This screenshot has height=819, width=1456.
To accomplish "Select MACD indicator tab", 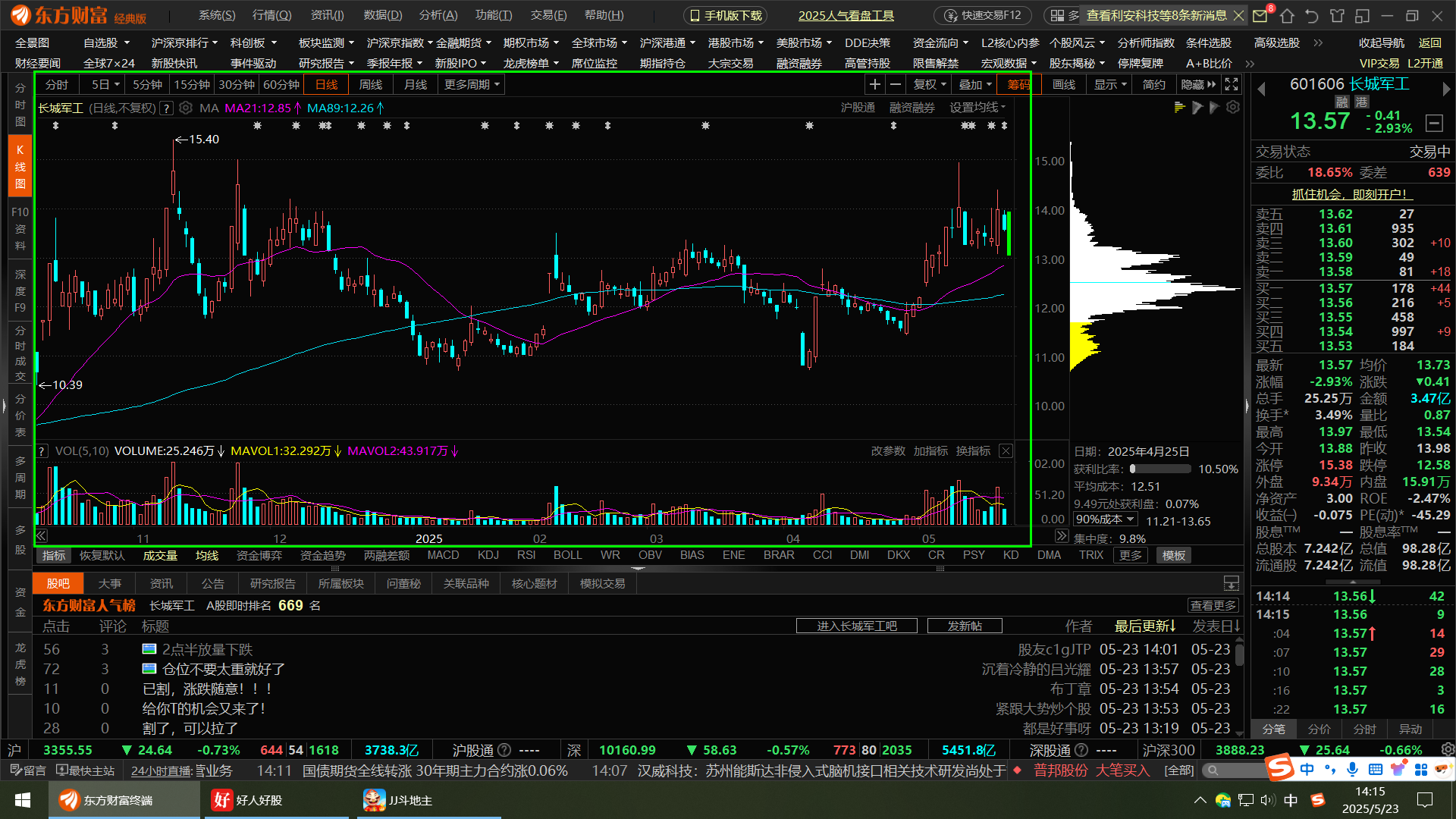I will point(443,556).
